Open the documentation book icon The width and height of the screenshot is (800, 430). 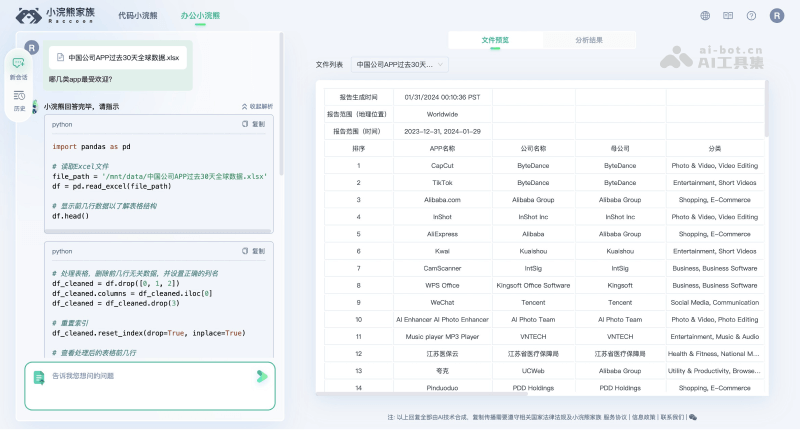click(728, 16)
